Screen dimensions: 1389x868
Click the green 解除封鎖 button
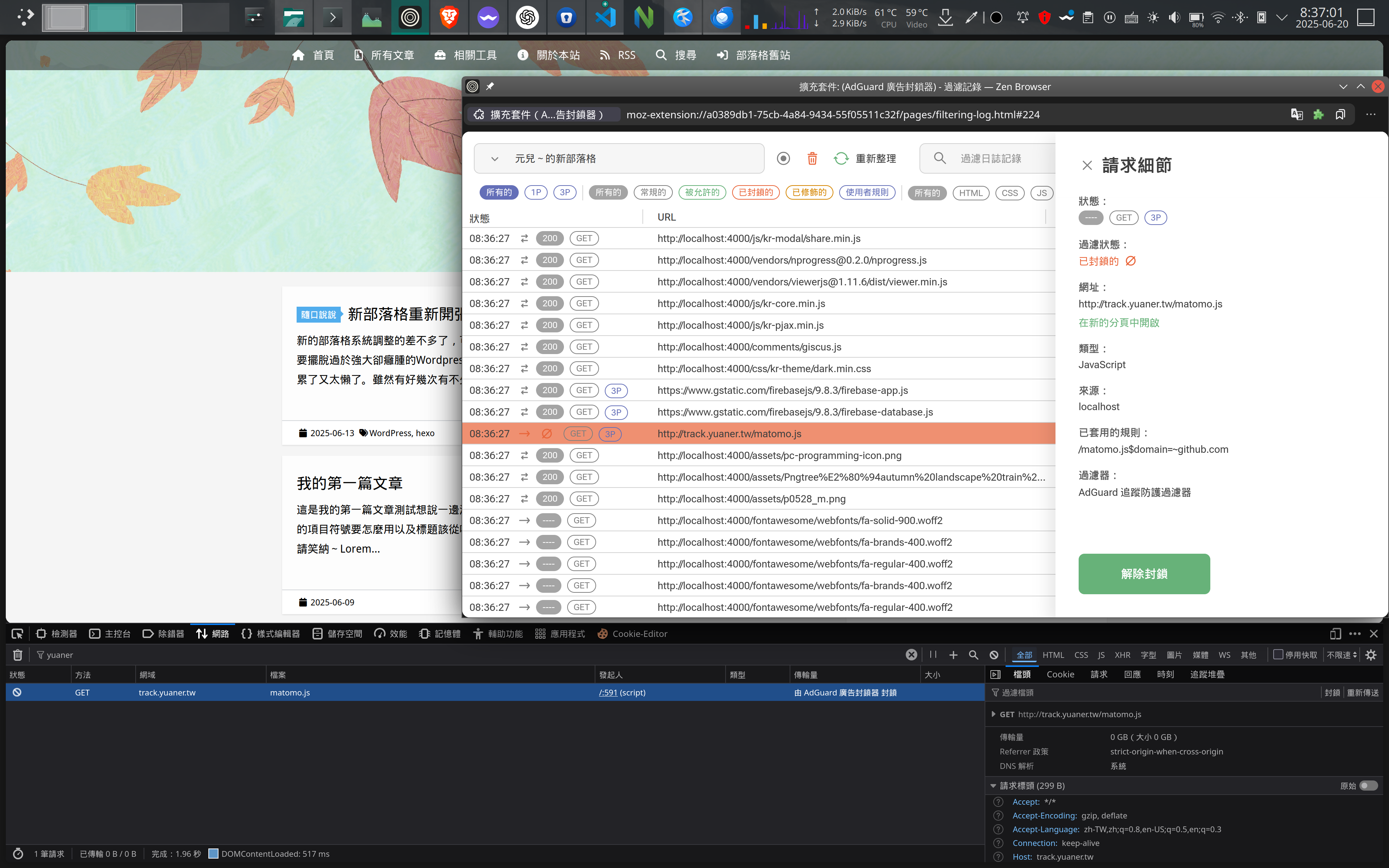click(x=1144, y=574)
